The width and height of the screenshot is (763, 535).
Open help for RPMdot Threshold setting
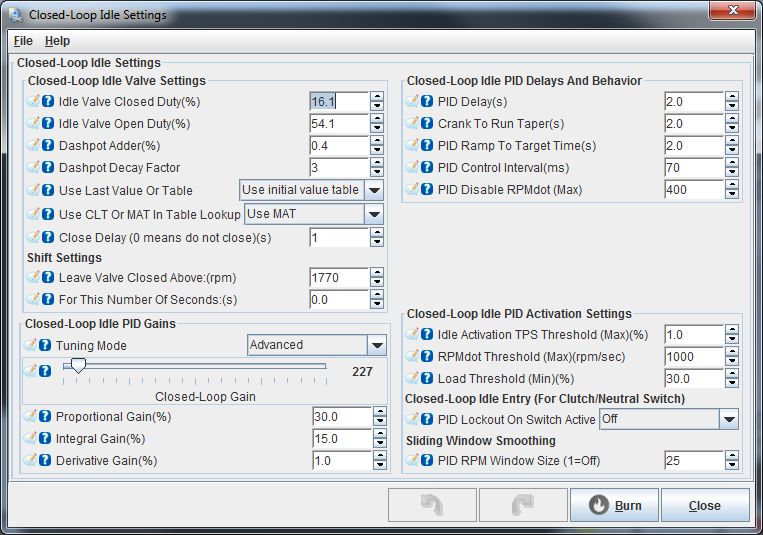[x=427, y=357]
